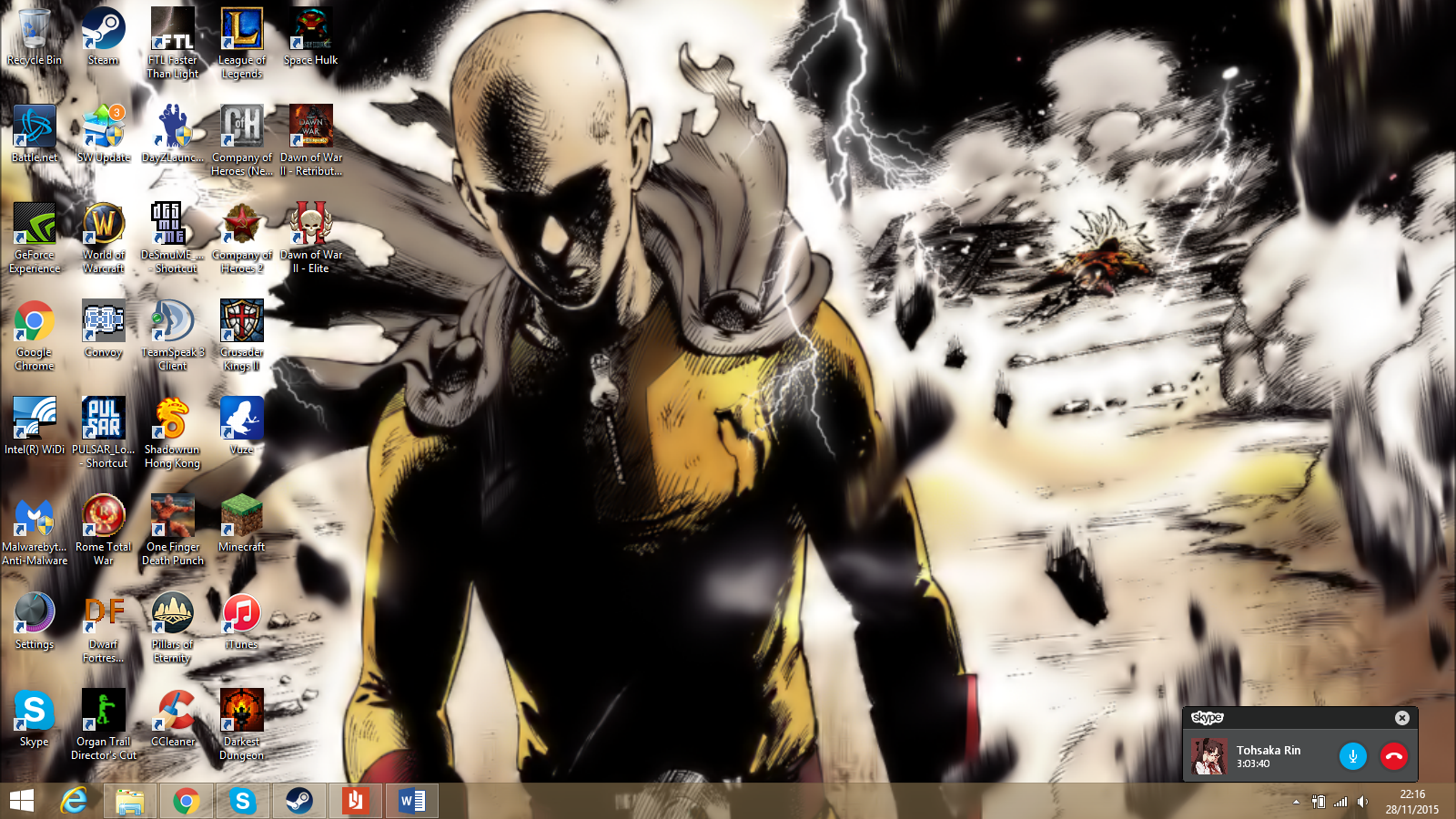Open the Windows Start button
The width and height of the screenshot is (1456, 819).
click(x=22, y=801)
